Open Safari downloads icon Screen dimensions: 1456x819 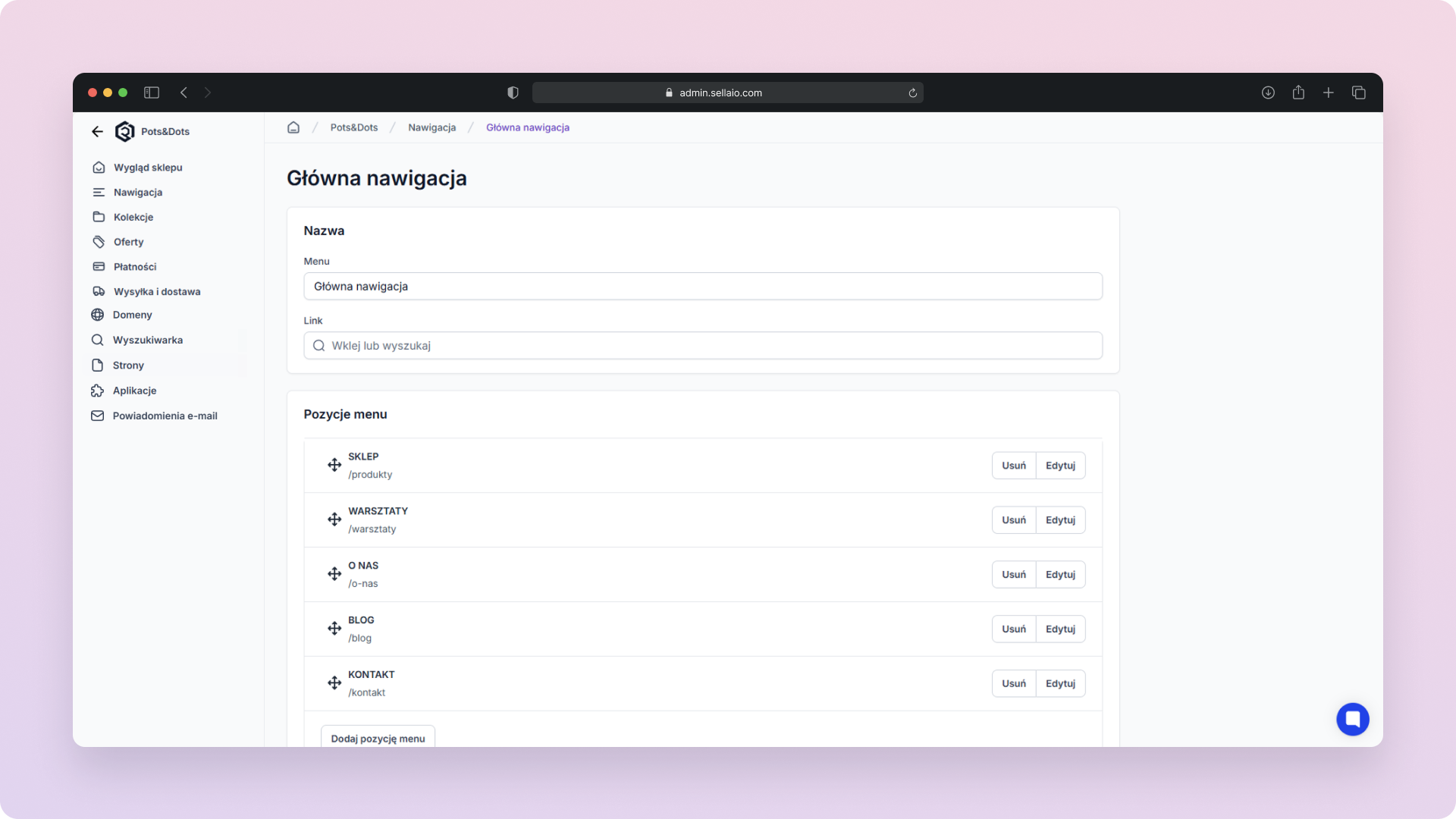[1268, 93]
